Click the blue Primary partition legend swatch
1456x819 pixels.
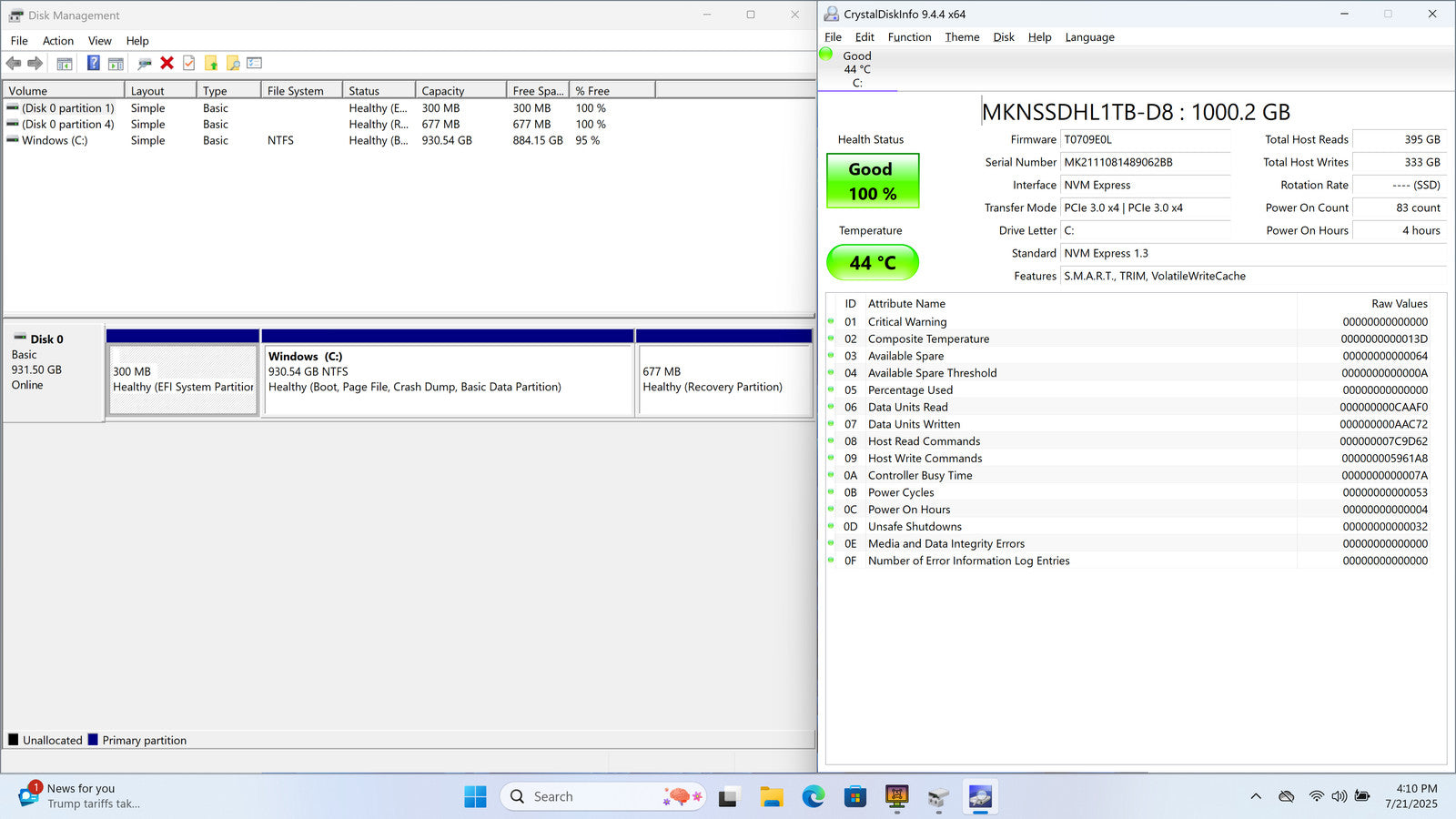pos(93,740)
